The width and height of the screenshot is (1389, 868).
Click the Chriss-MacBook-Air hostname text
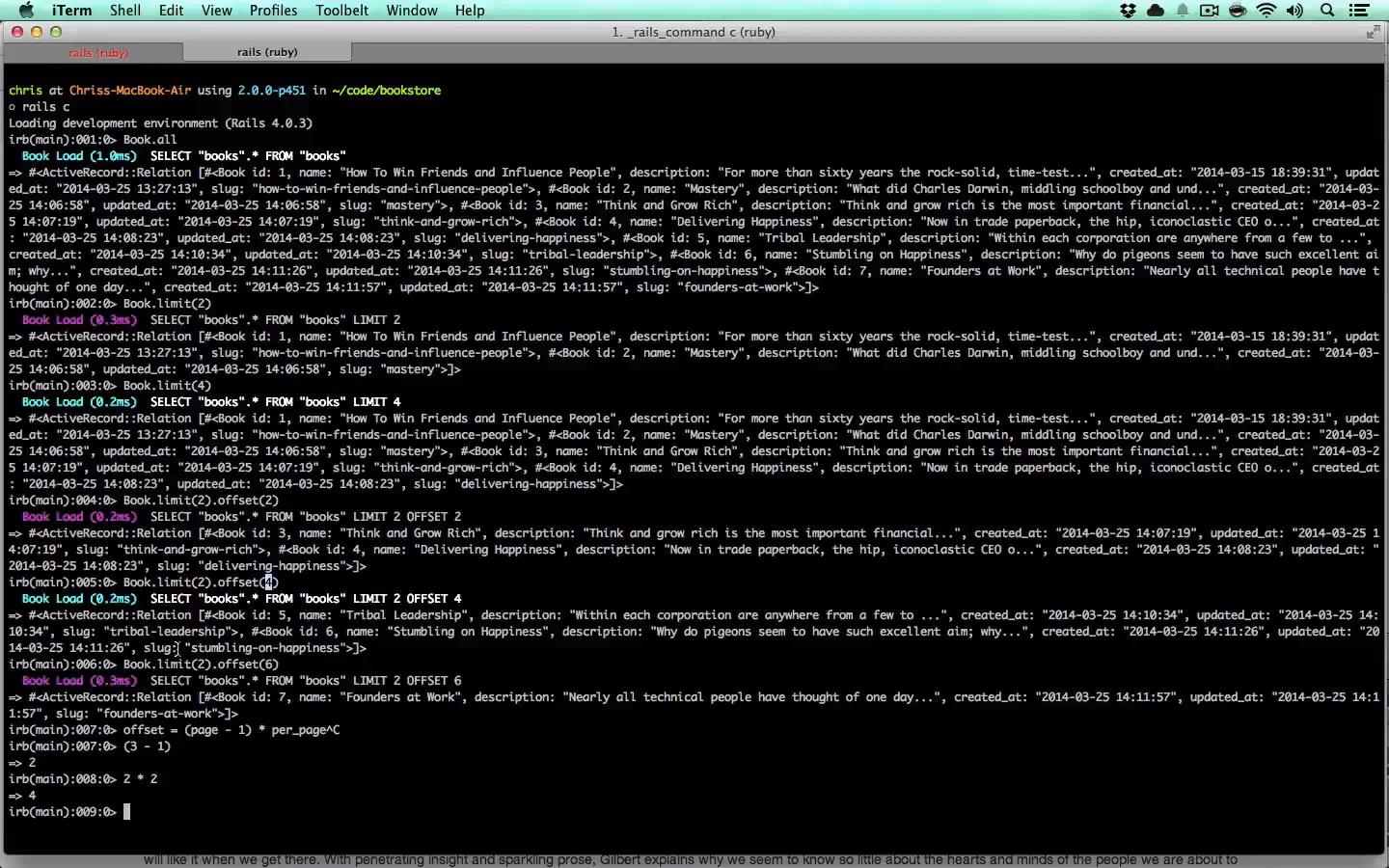click(130, 91)
